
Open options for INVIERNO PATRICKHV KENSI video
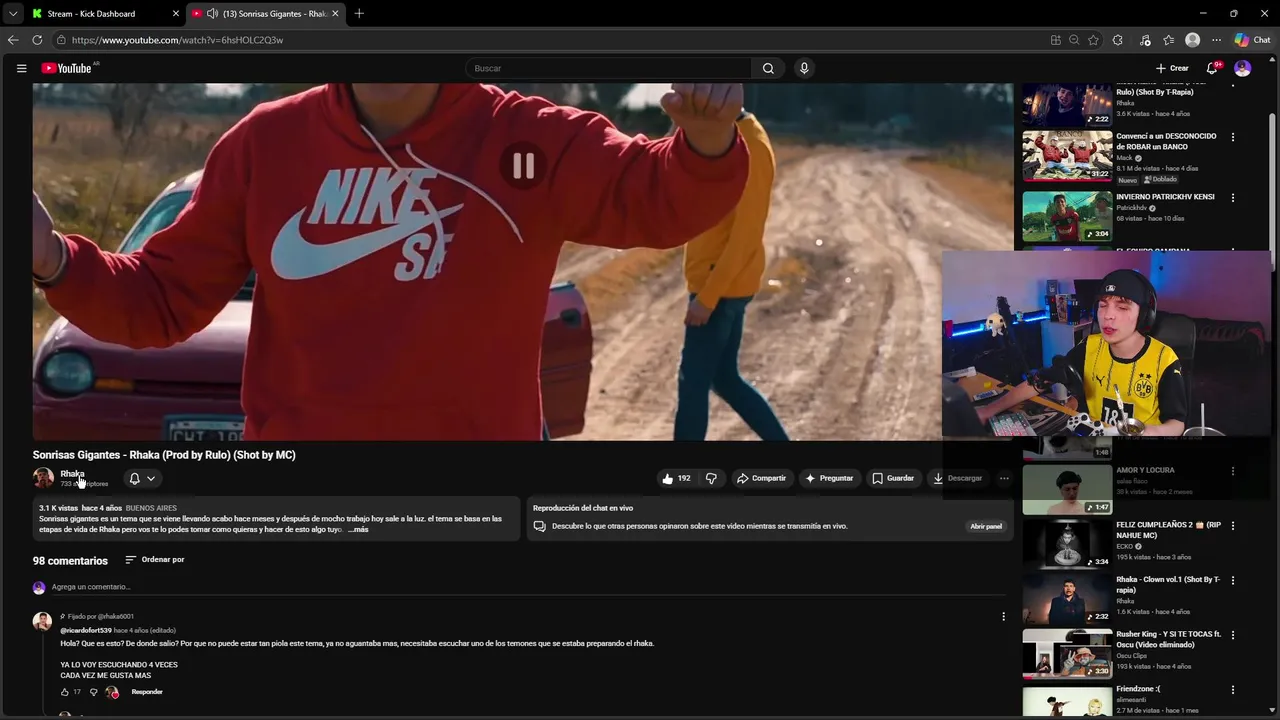[1232, 198]
